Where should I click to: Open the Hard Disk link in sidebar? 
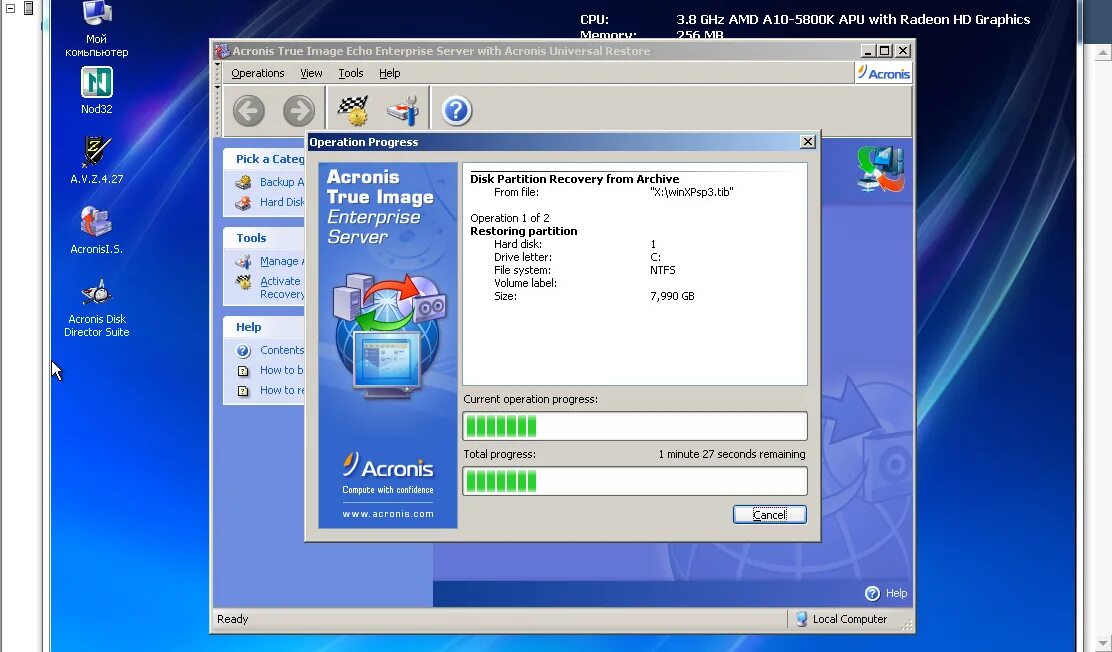click(282, 202)
